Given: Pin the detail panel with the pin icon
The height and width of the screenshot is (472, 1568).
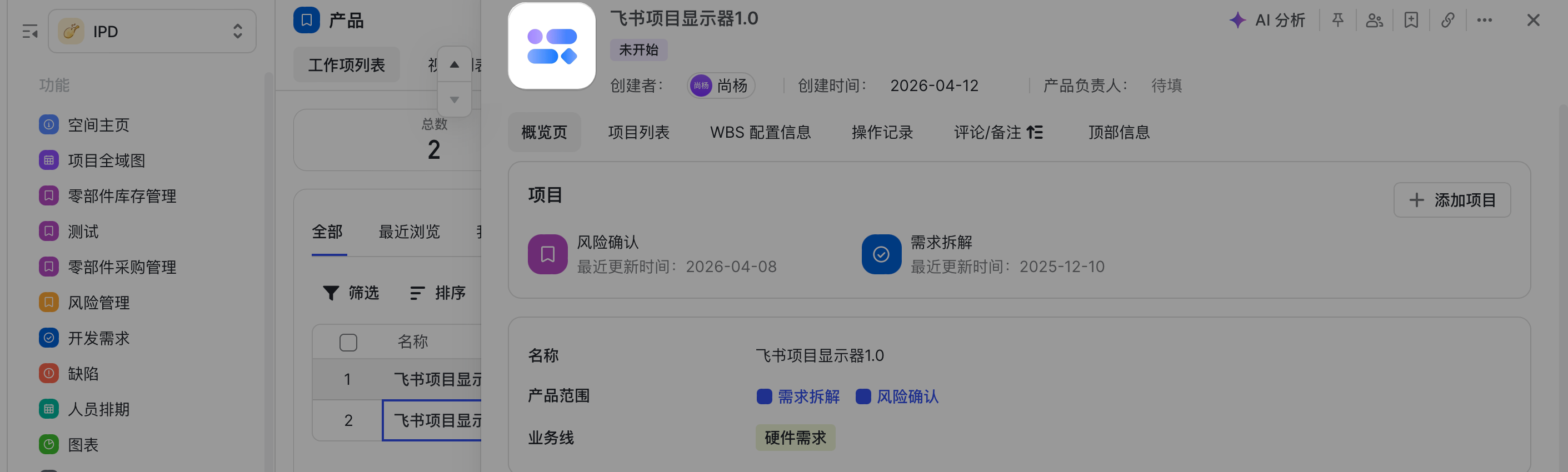Looking at the screenshot, I should 1338,21.
